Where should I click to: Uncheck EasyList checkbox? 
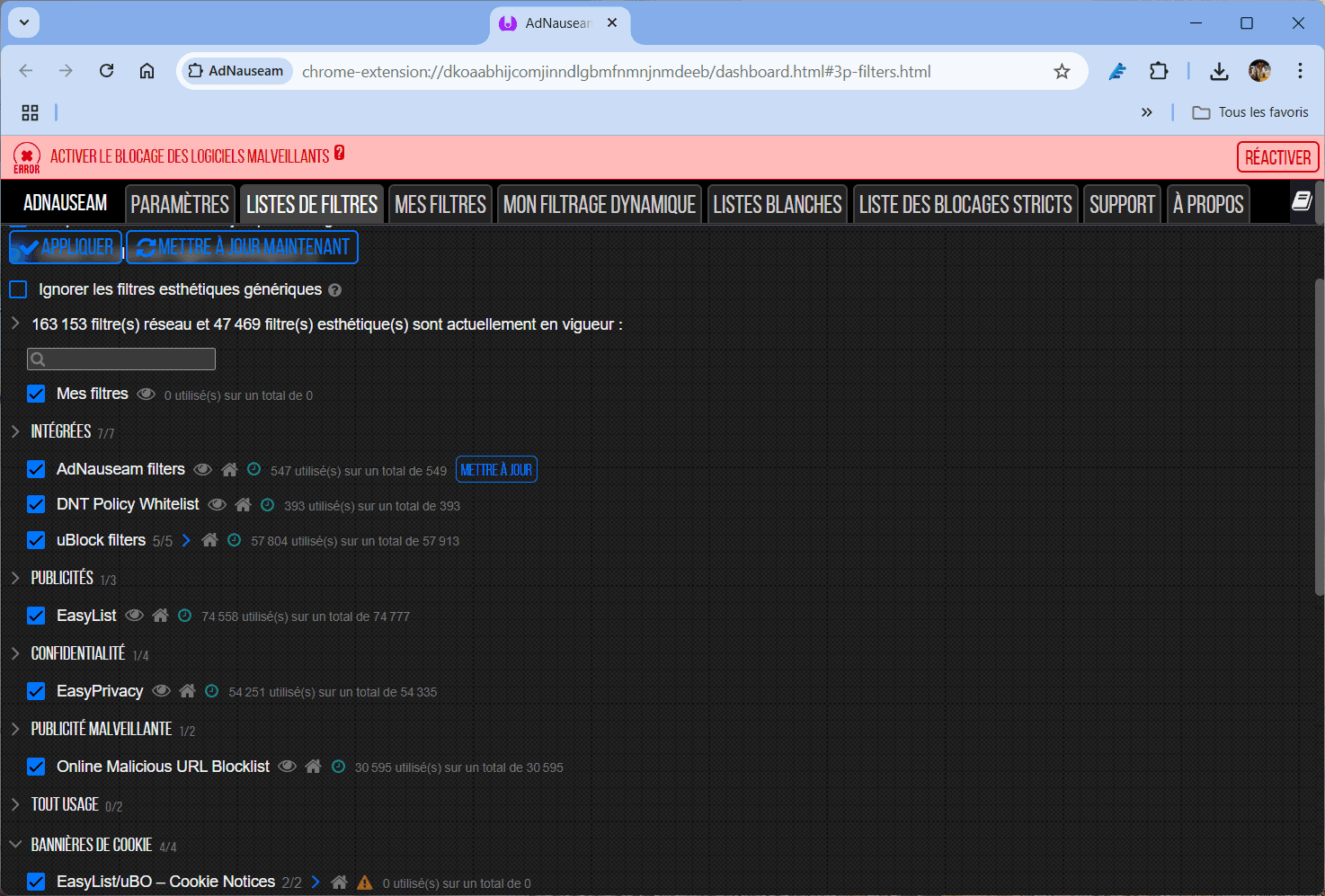coord(36,616)
